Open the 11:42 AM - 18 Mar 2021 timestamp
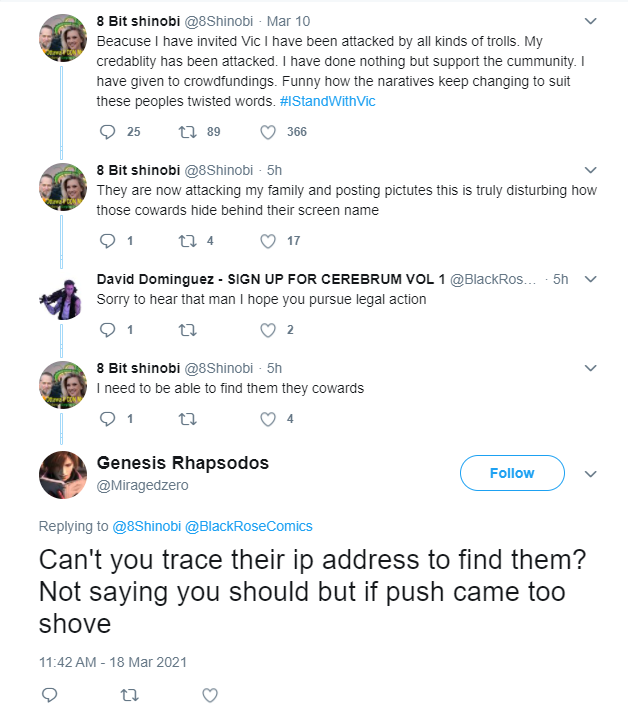The height and width of the screenshot is (726, 628). [x=113, y=662]
